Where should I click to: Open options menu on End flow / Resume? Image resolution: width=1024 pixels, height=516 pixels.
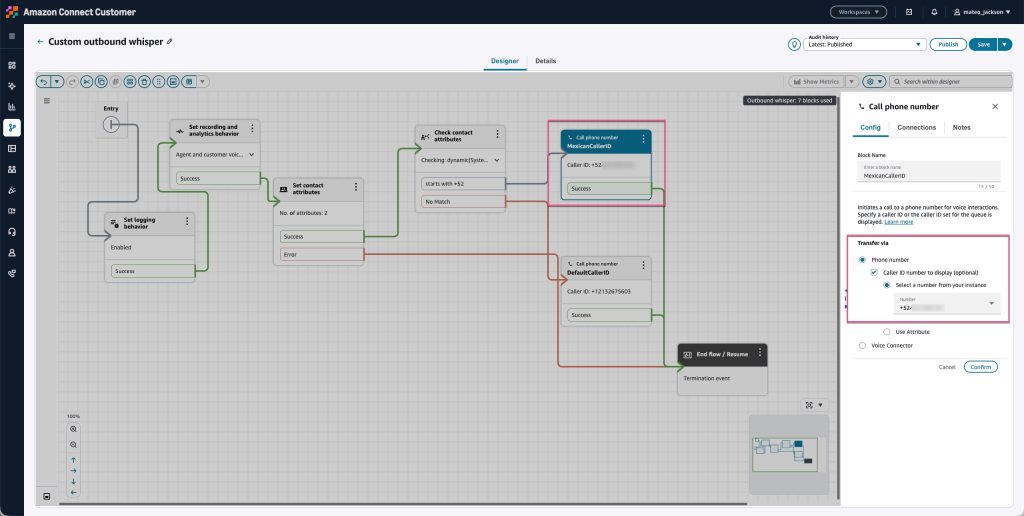[760, 352]
